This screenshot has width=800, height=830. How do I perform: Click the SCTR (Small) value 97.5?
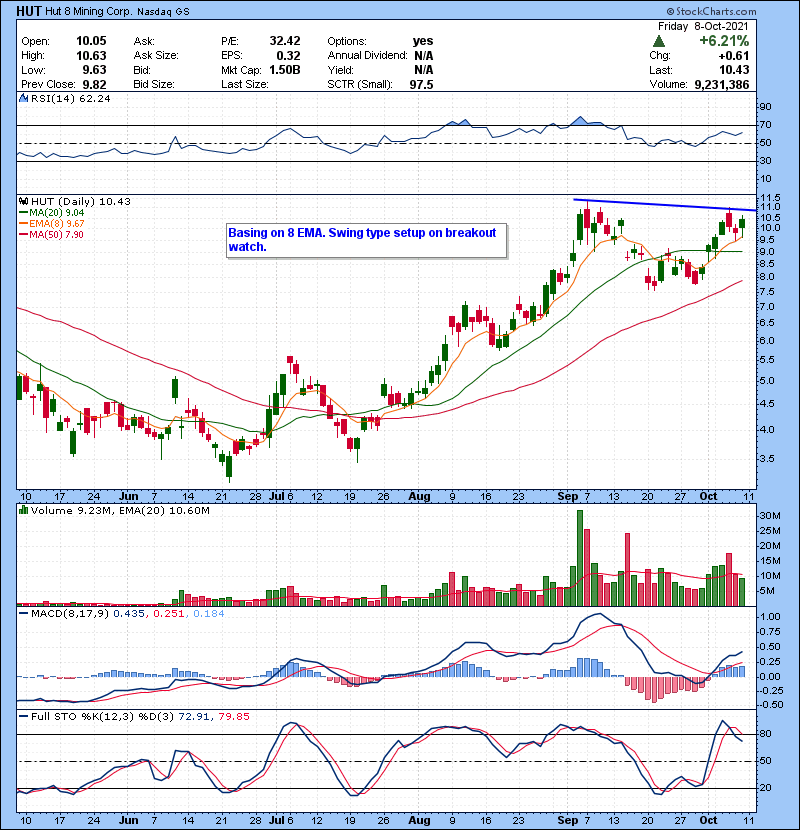coord(421,85)
